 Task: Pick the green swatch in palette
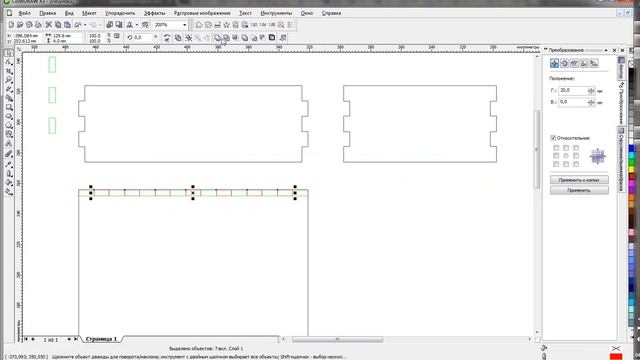[x=632, y=162]
